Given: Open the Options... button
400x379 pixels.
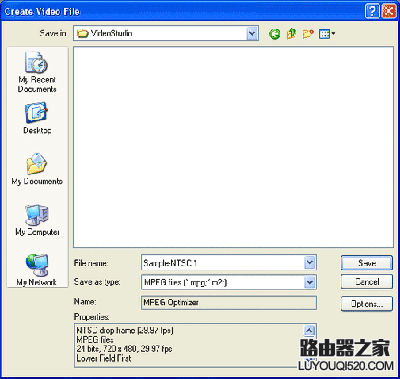Looking at the screenshot, I should click(367, 304).
